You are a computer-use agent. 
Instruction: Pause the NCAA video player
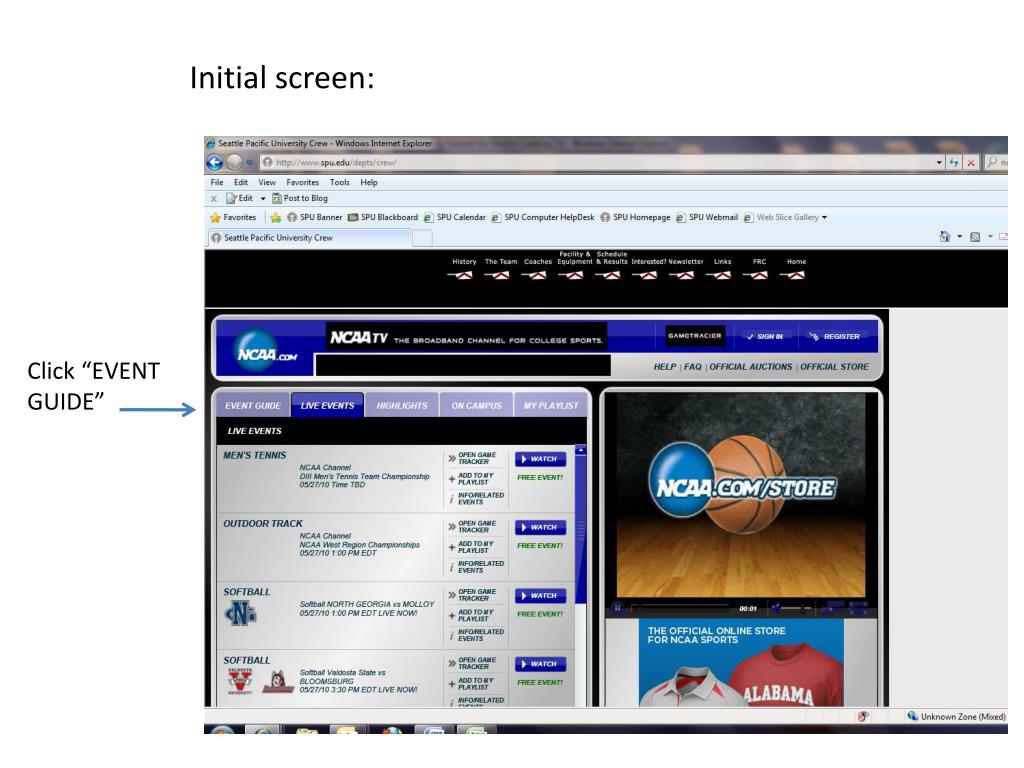pos(617,608)
